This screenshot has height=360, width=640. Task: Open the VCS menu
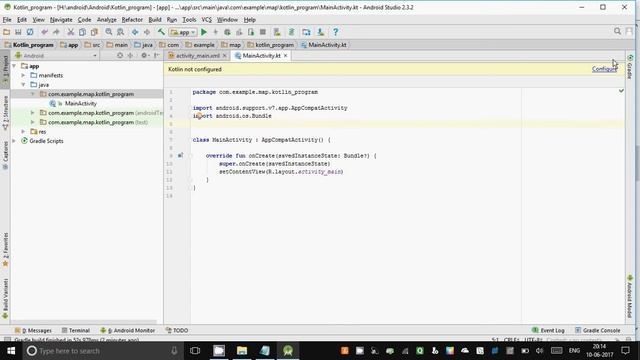click(x=207, y=20)
